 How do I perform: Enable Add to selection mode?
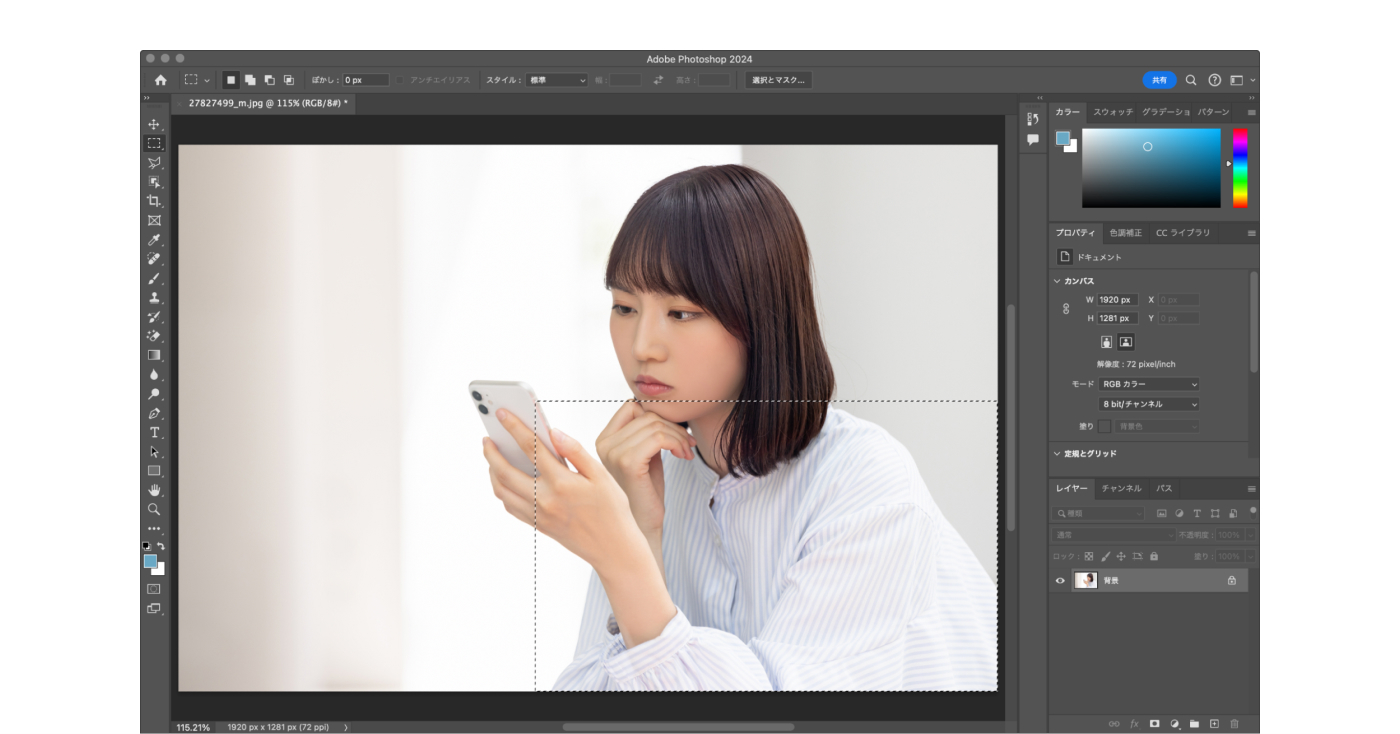pyautogui.click(x=250, y=80)
